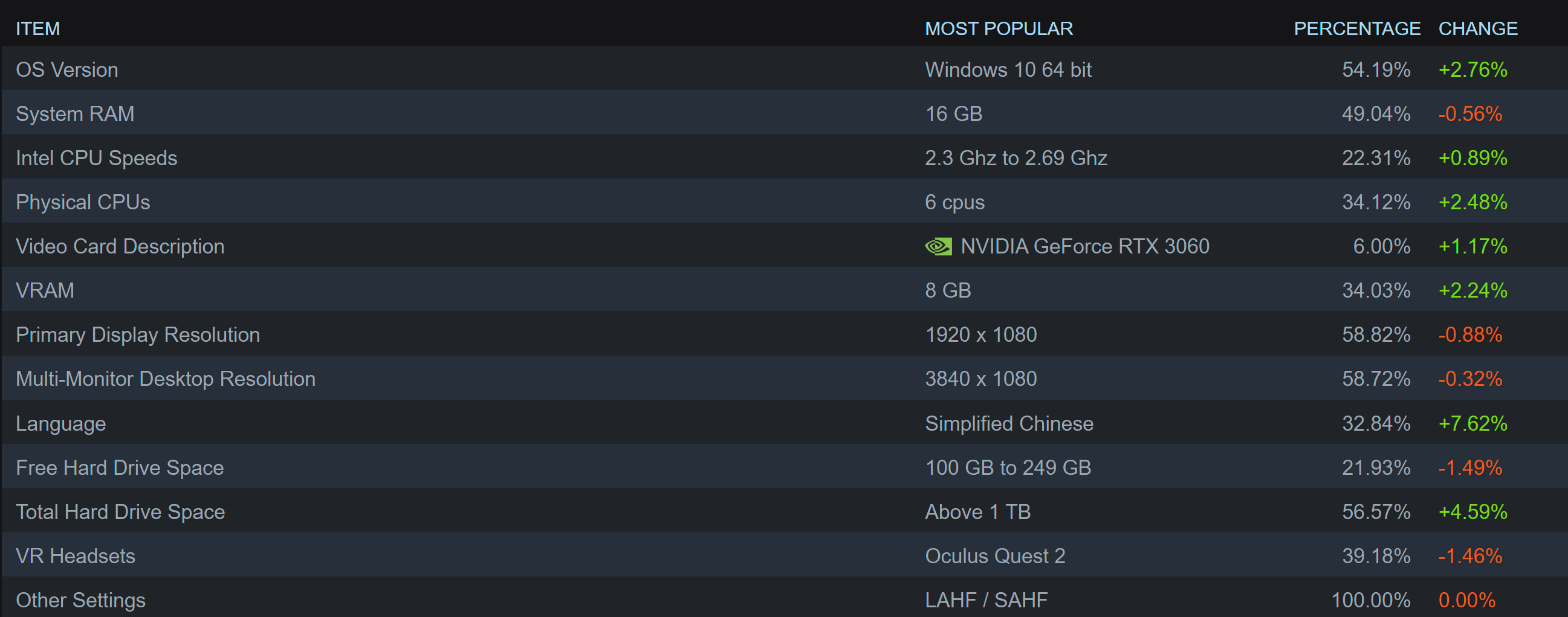Click the NVIDIA GeForce RTX 3060 text
Viewport: 1568px width, 617px height.
[x=1084, y=247]
